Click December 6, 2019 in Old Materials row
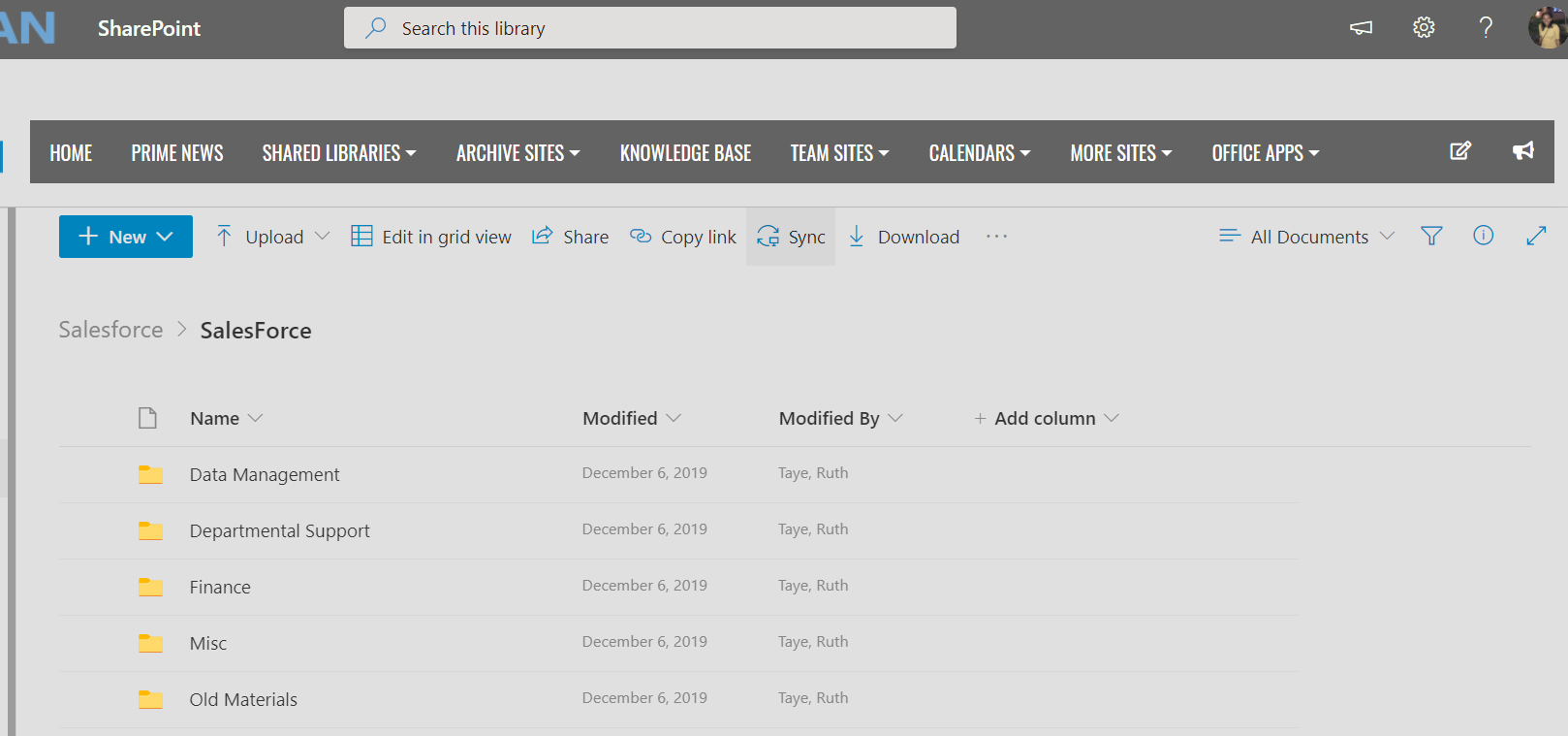 click(x=644, y=698)
